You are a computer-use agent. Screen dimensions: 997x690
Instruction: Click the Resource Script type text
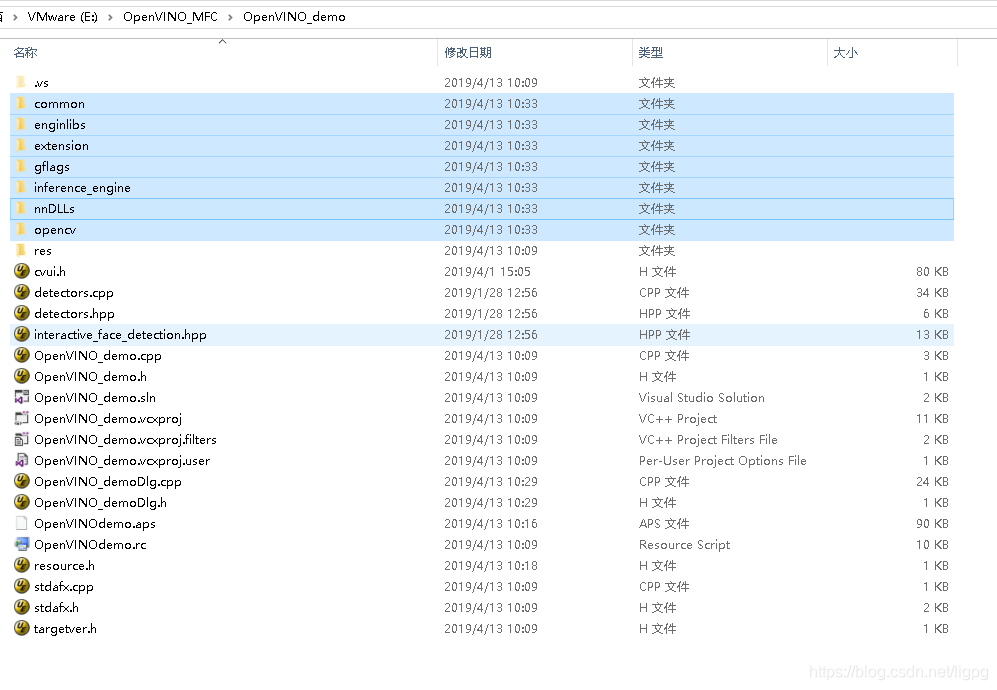pos(684,544)
